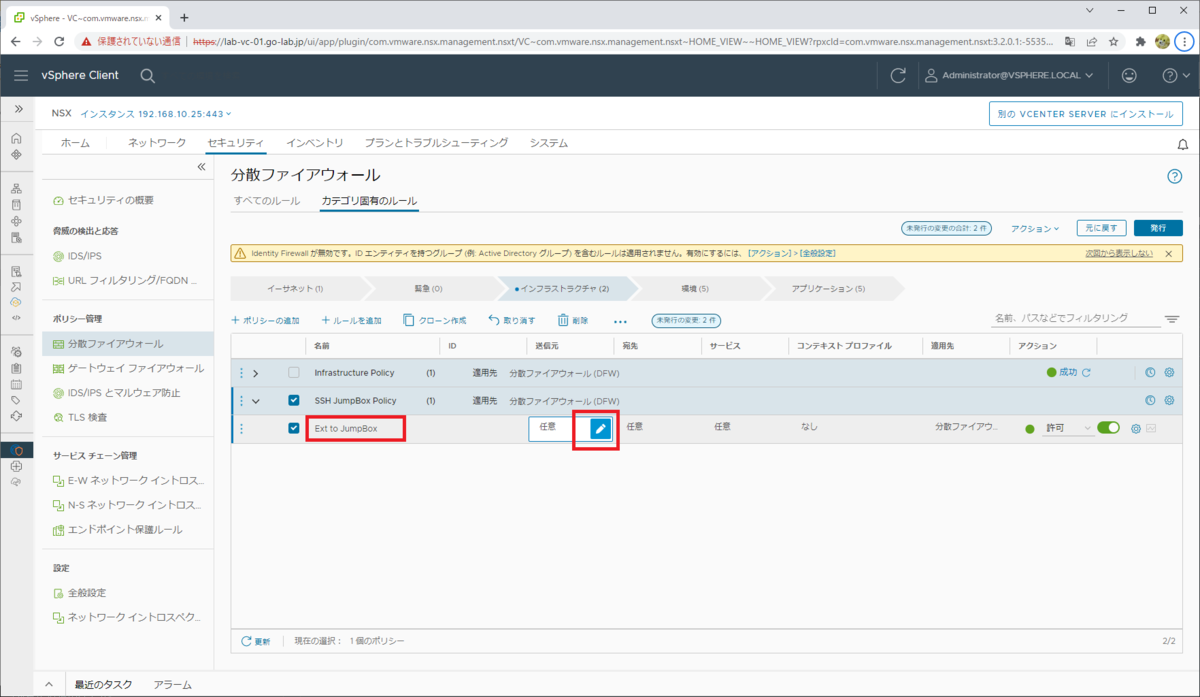The height and width of the screenshot is (697, 1200).
Task: Open clock icon of SSH JumpBox Policy
Action: [x=1150, y=401]
